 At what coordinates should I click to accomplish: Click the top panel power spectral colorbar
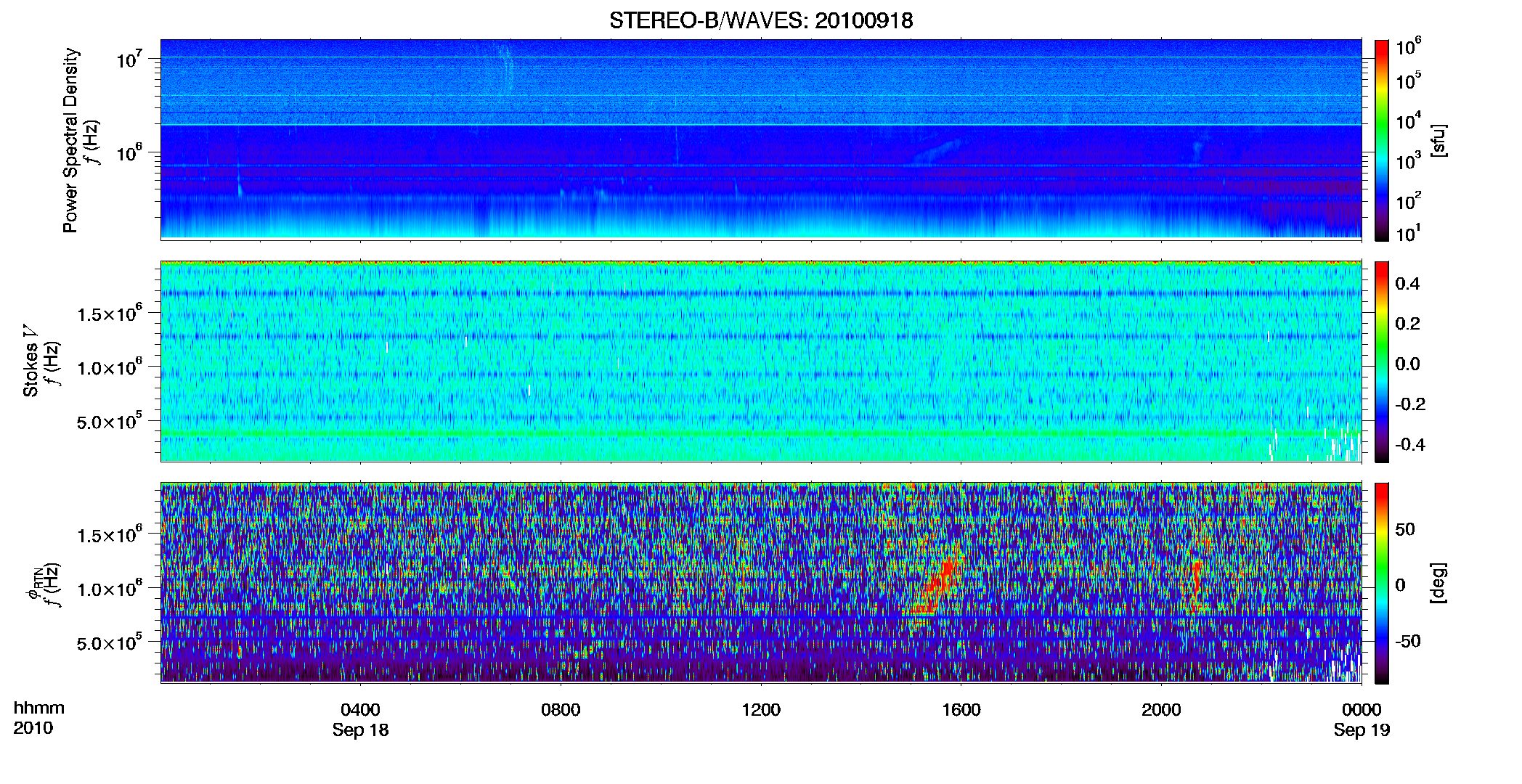[x=1382, y=140]
